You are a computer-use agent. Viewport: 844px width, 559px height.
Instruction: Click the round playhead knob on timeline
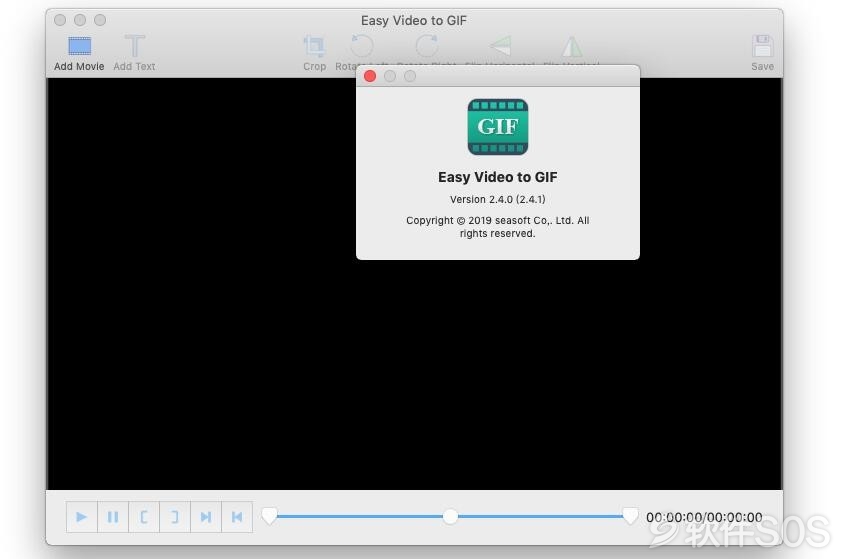pos(451,516)
